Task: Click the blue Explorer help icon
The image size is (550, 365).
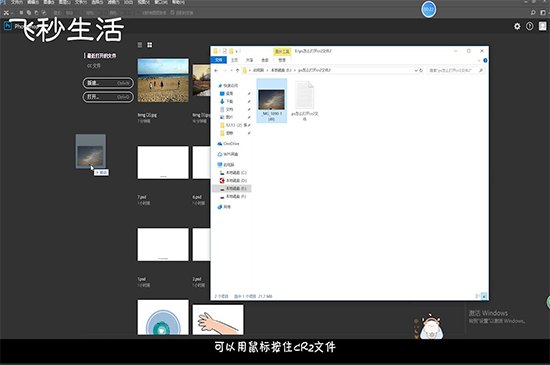Action: [485, 60]
